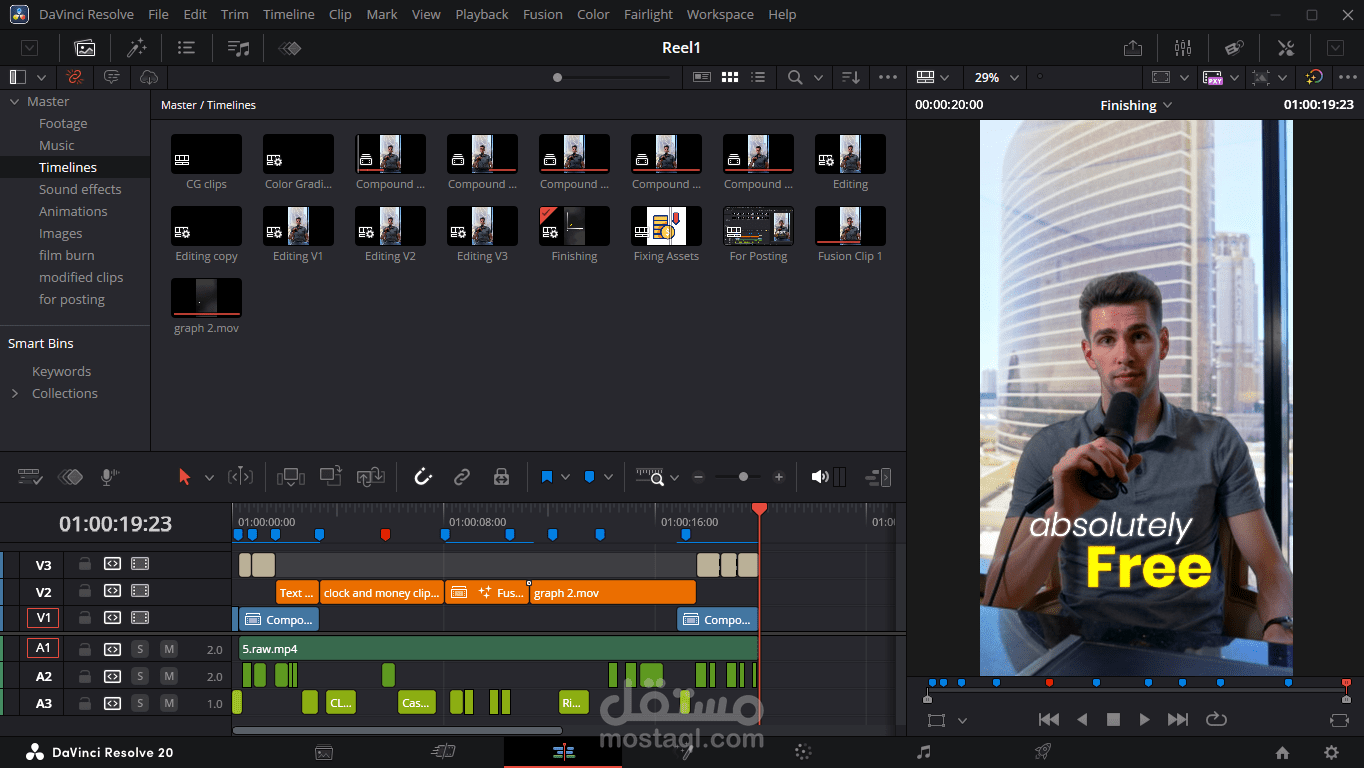Mute audio track A1
The image size is (1364, 768).
click(x=168, y=650)
